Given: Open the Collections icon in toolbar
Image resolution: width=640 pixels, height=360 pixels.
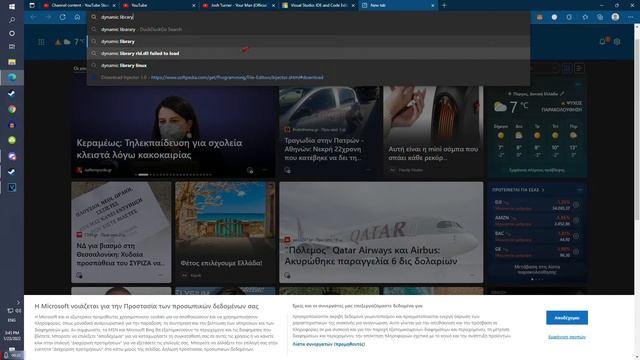Looking at the screenshot, I should 600,17.
